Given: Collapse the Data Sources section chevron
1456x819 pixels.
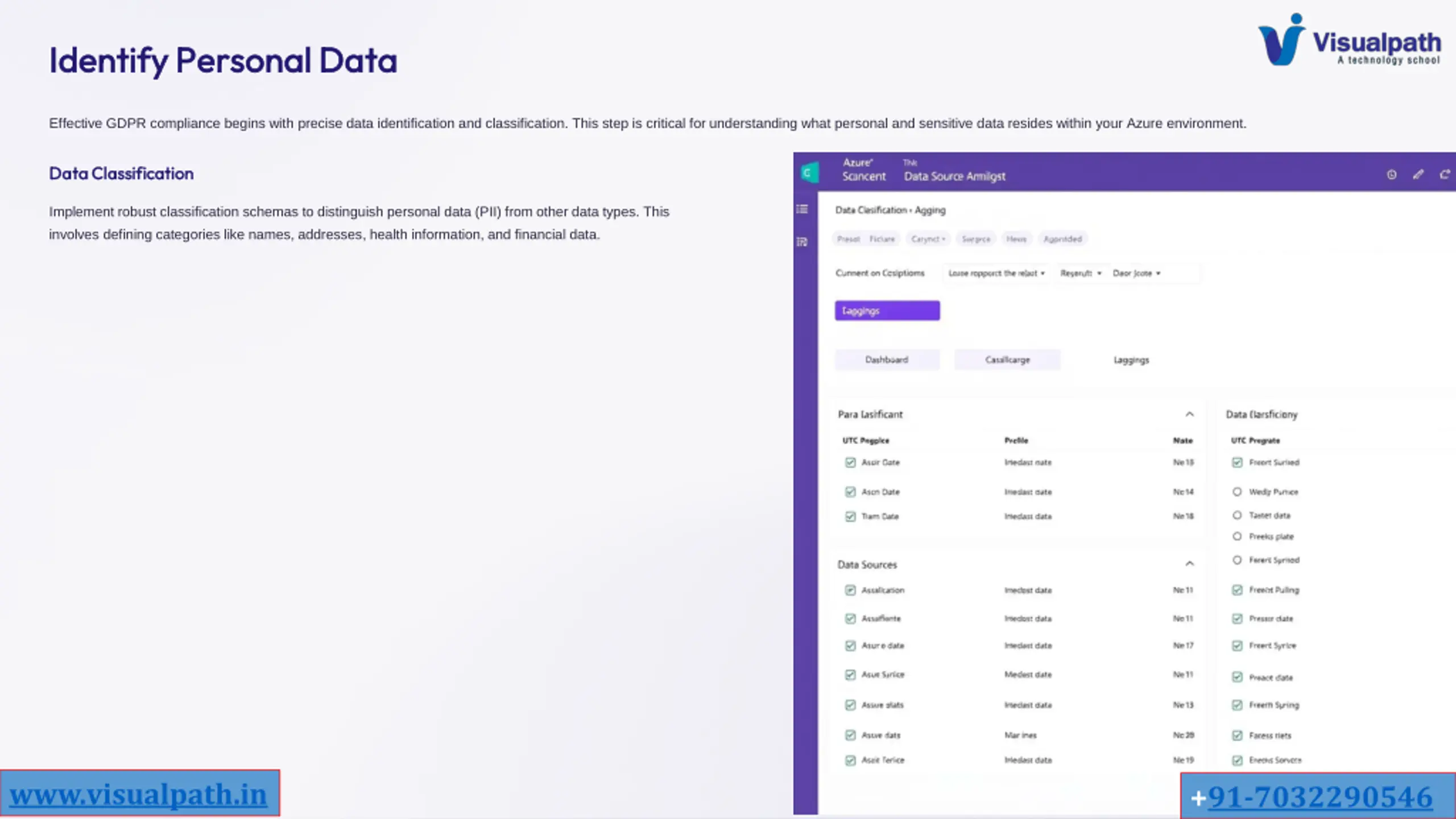Looking at the screenshot, I should (x=1189, y=564).
